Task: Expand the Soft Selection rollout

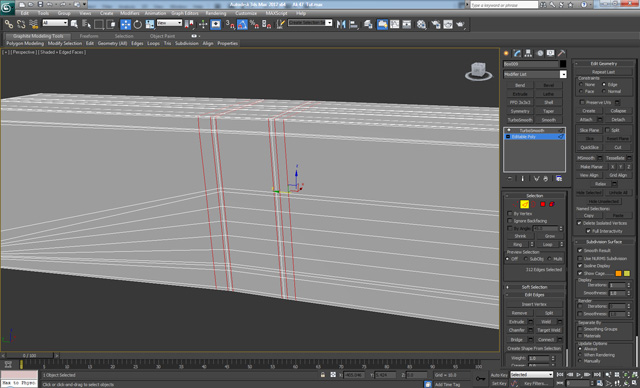Action: tap(534, 287)
